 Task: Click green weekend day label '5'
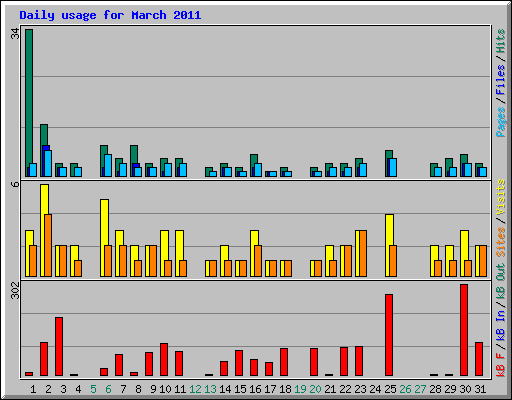[93, 389]
